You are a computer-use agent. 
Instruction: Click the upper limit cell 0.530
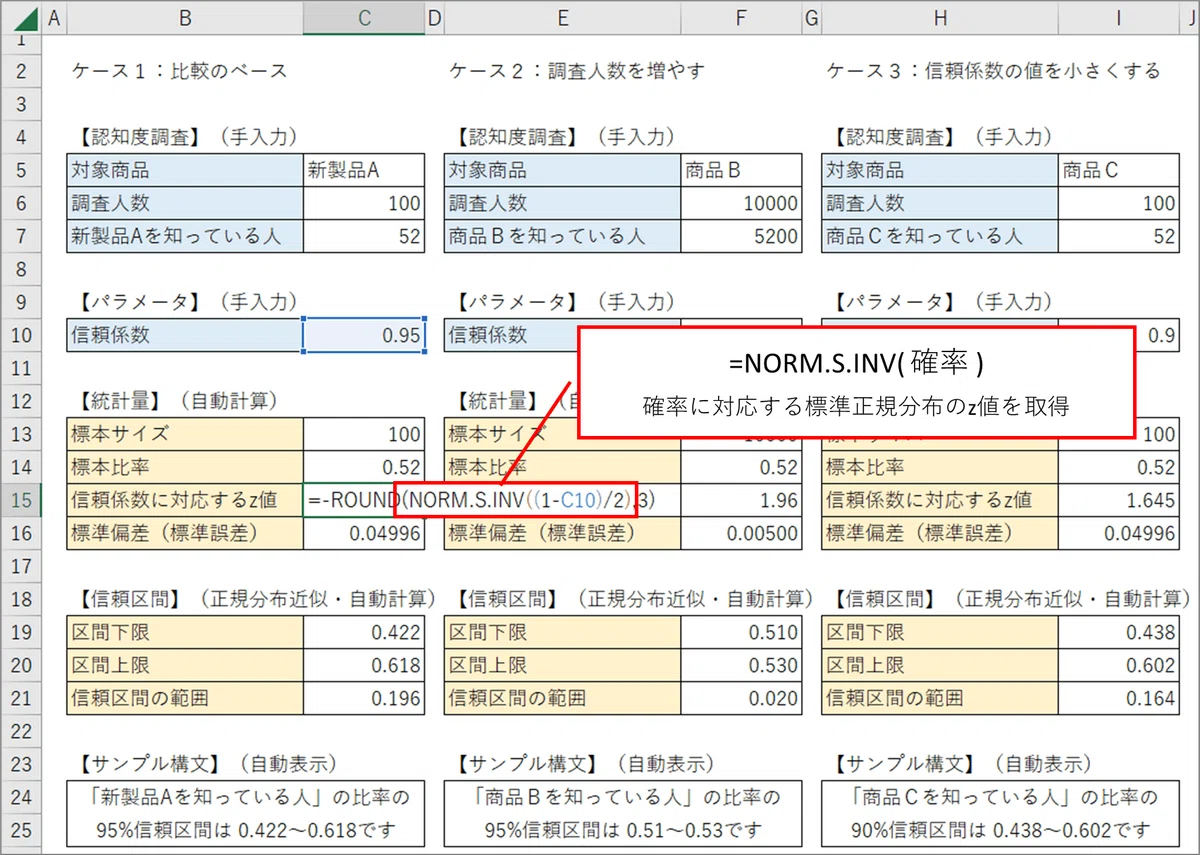click(741, 665)
